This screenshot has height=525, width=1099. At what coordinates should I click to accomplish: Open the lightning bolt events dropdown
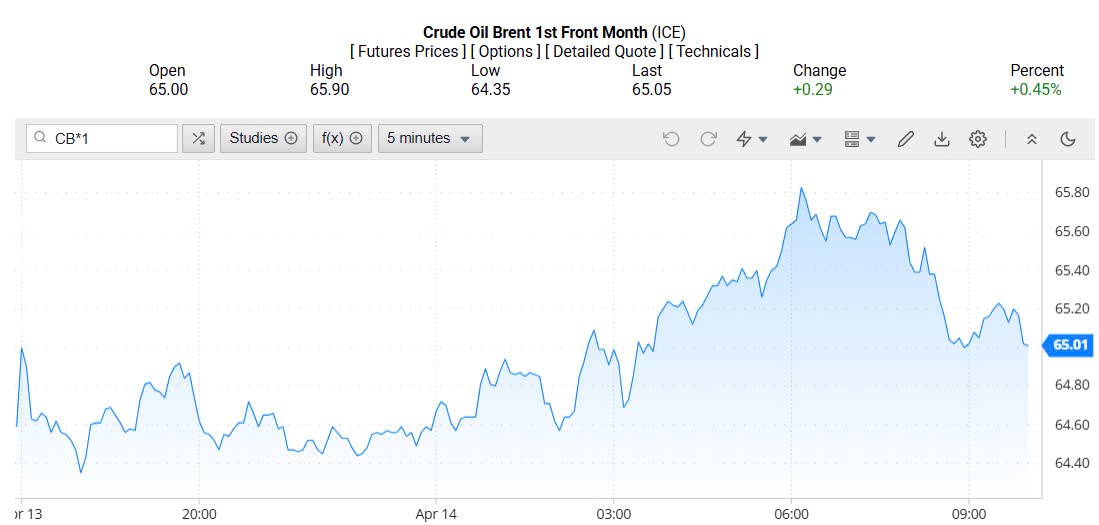[751, 139]
